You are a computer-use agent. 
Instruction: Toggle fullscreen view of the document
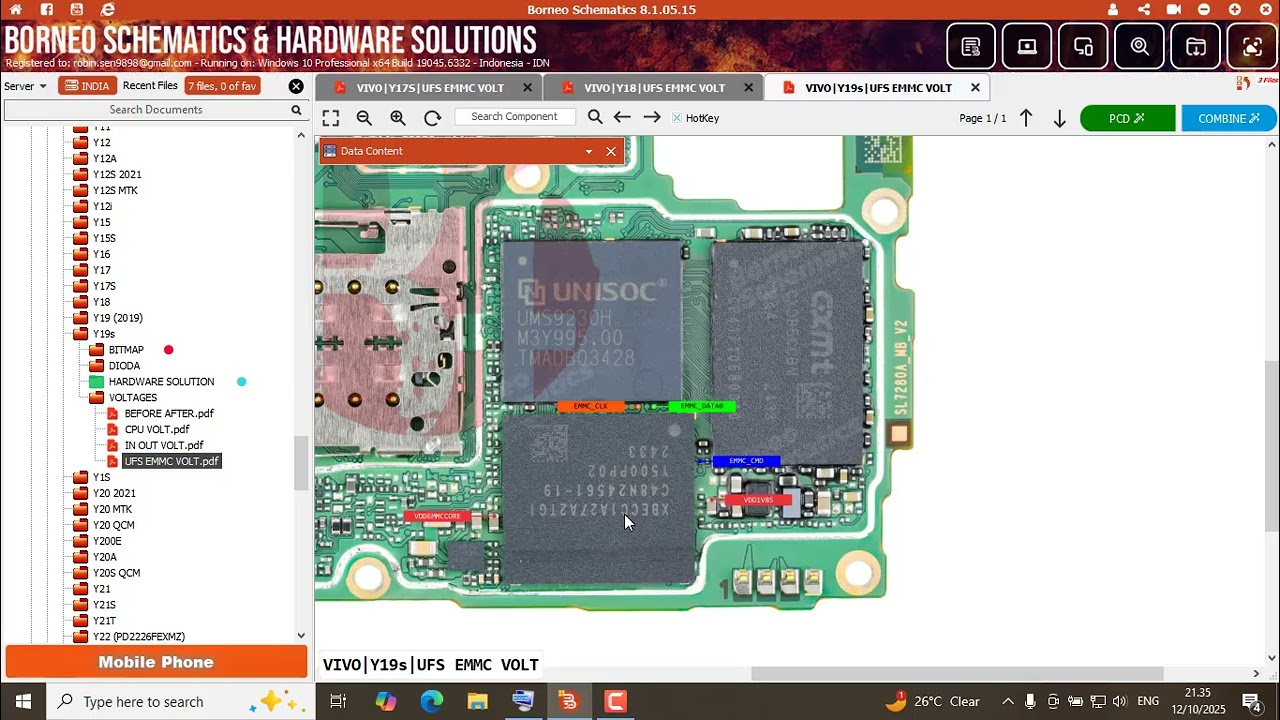coord(331,118)
